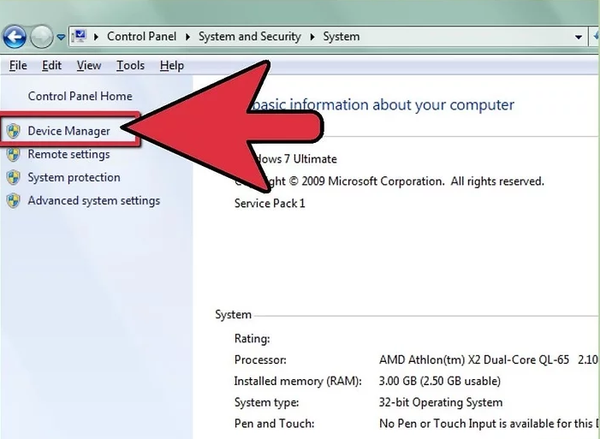
Task: Open the File menu
Action: click(x=17, y=66)
